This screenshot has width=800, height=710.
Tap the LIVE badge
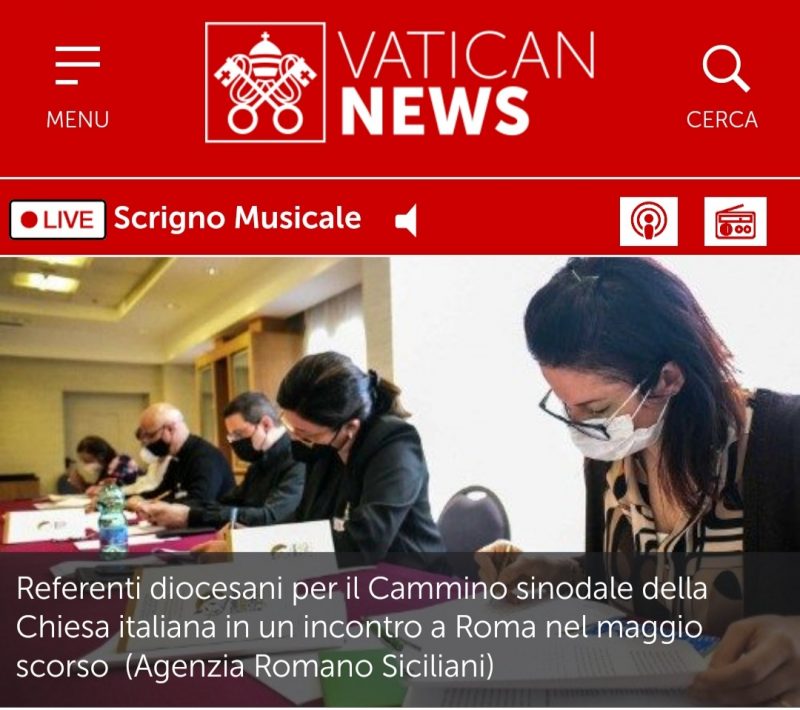tap(58, 220)
